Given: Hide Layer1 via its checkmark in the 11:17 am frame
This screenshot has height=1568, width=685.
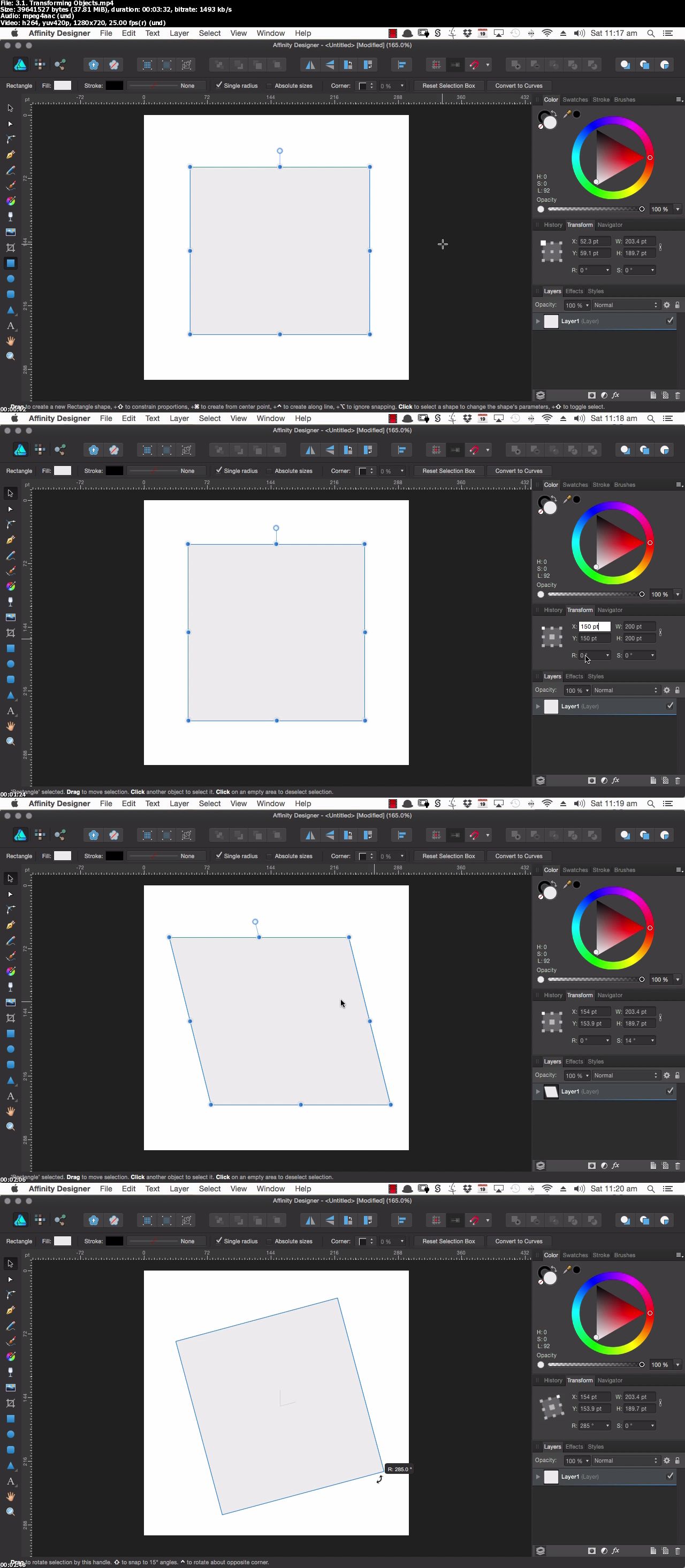Looking at the screenshot, I should pos(670,321).
